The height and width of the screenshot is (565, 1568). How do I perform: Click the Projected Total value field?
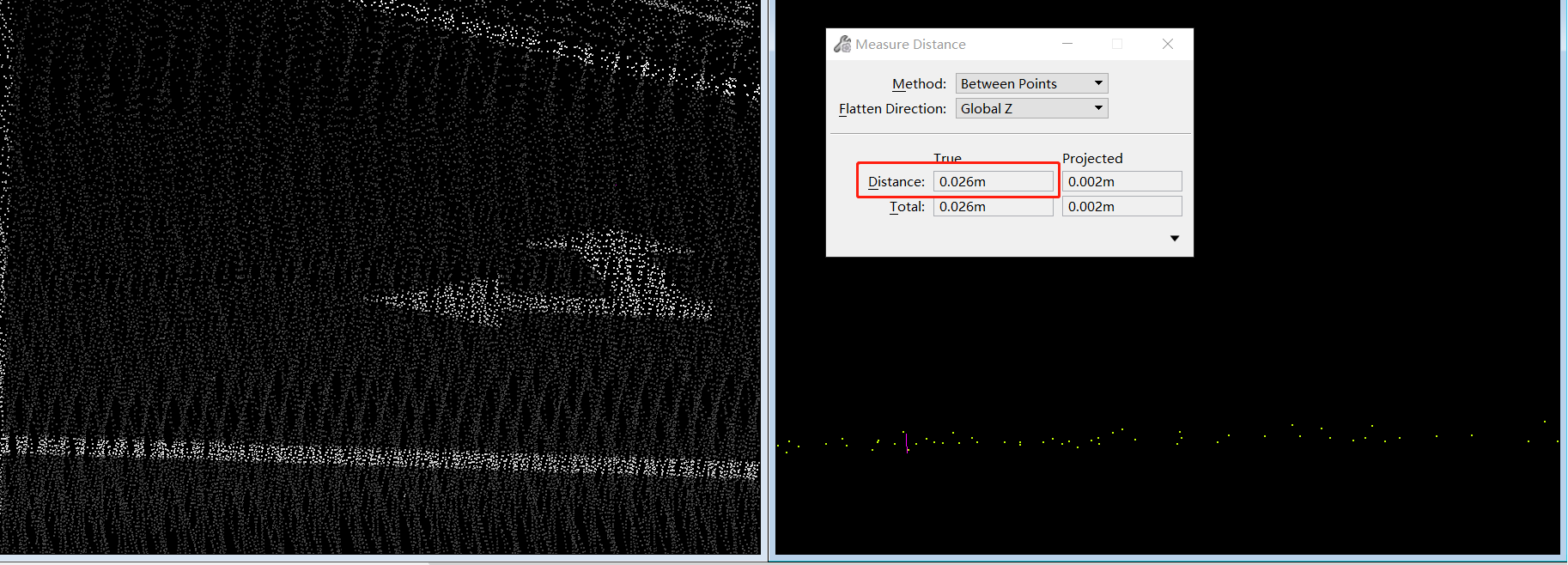click(1121, 206)
